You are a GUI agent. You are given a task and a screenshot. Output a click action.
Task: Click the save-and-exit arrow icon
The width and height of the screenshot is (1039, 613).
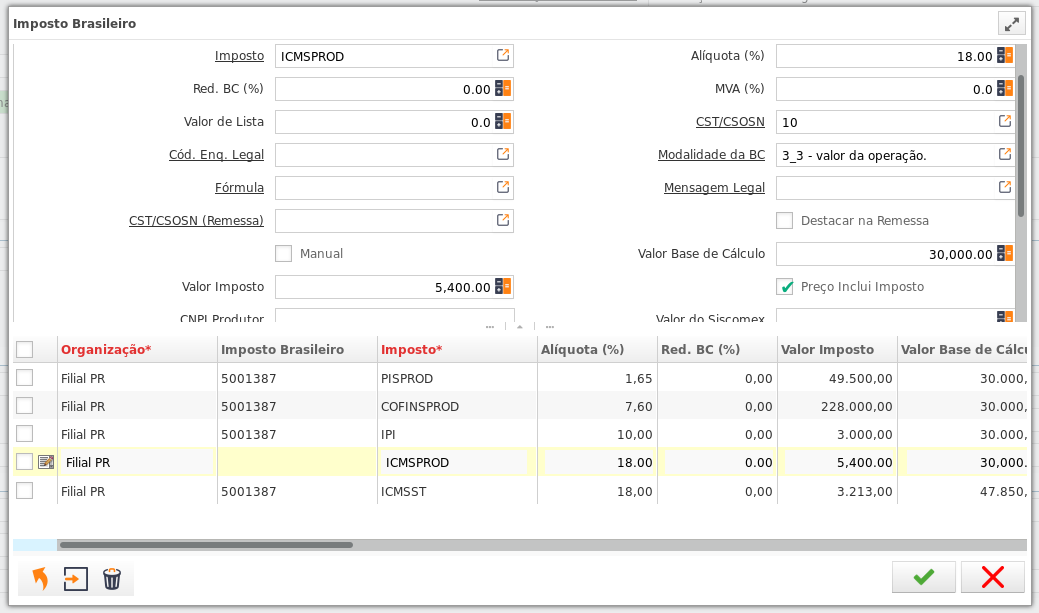76,579
